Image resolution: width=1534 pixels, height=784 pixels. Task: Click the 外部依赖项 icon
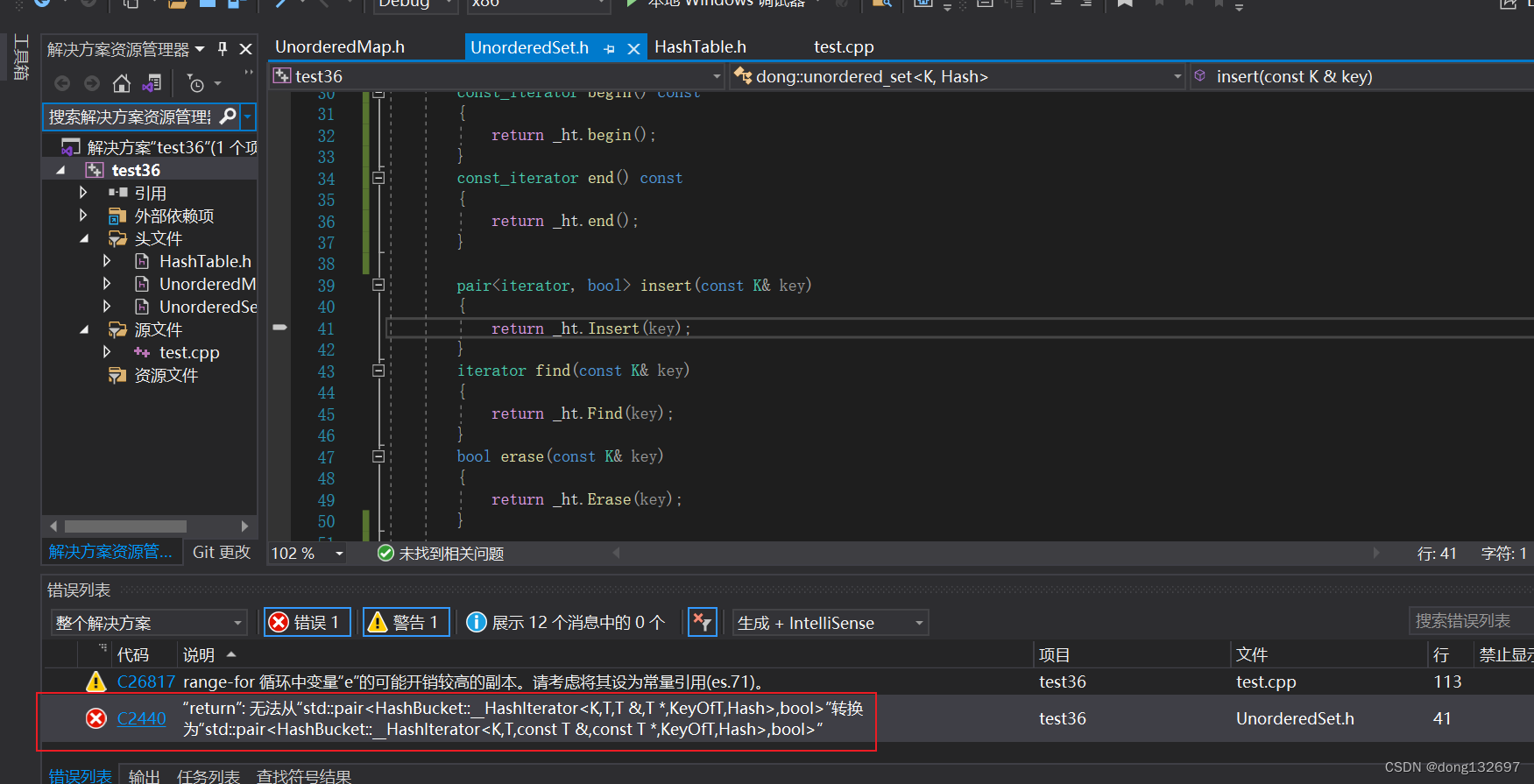[x=117, y=215]
